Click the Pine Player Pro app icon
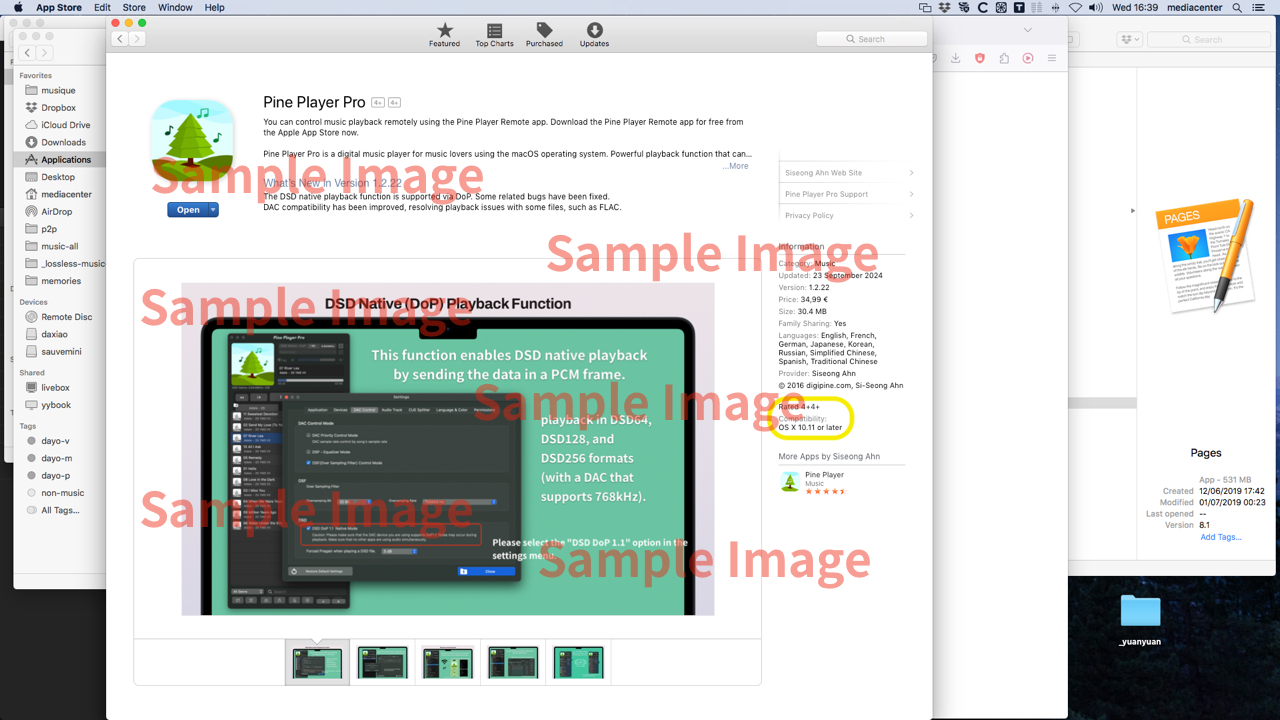This screenshot has width=1280, height=720. click(192, 141)
